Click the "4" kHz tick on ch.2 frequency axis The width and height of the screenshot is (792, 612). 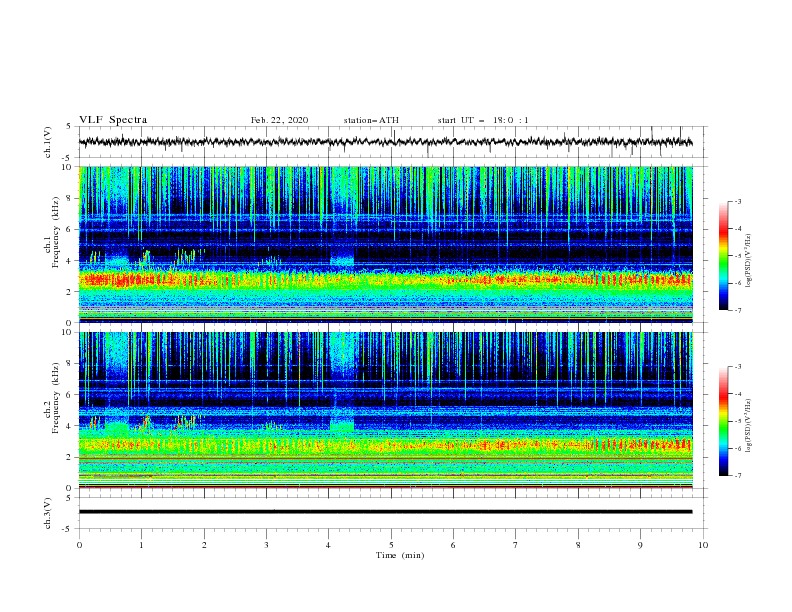pyautogui.click(x=69, y=426)
